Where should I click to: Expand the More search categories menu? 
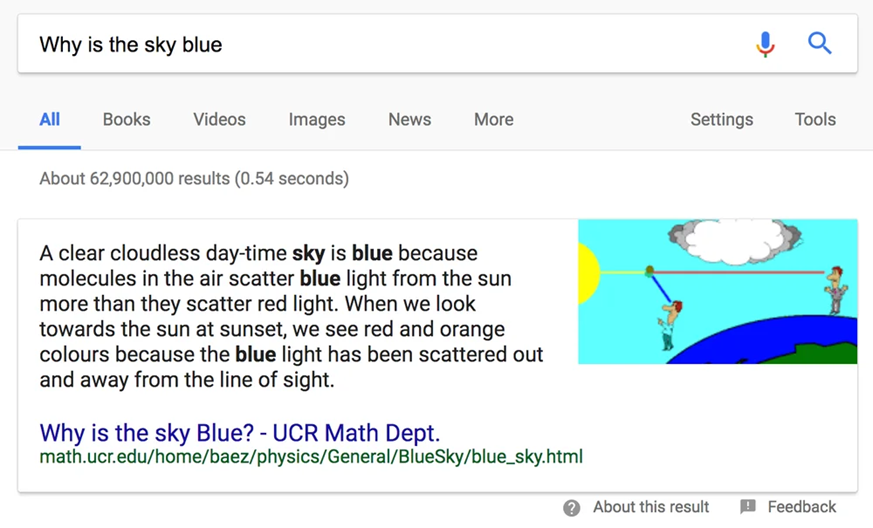click(494, 120)
